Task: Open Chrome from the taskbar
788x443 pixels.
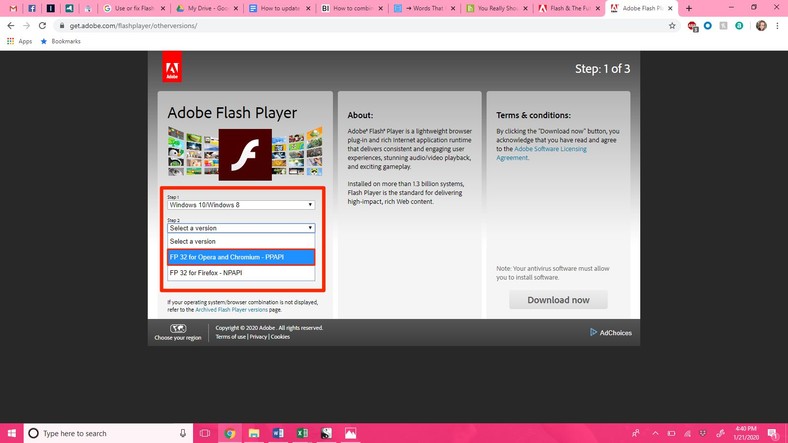Action: pos(230,433)
